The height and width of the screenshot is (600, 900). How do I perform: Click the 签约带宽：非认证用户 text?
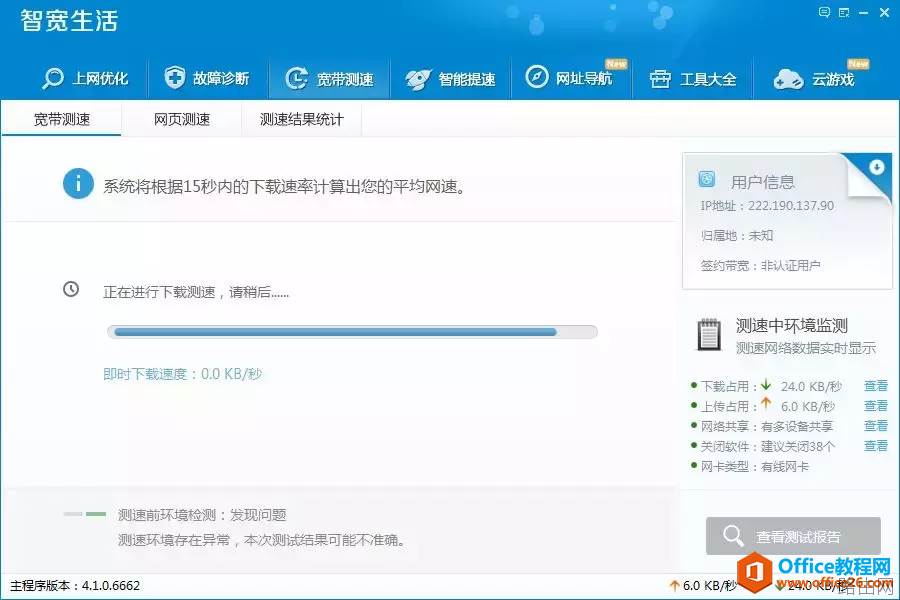(760, 265)
